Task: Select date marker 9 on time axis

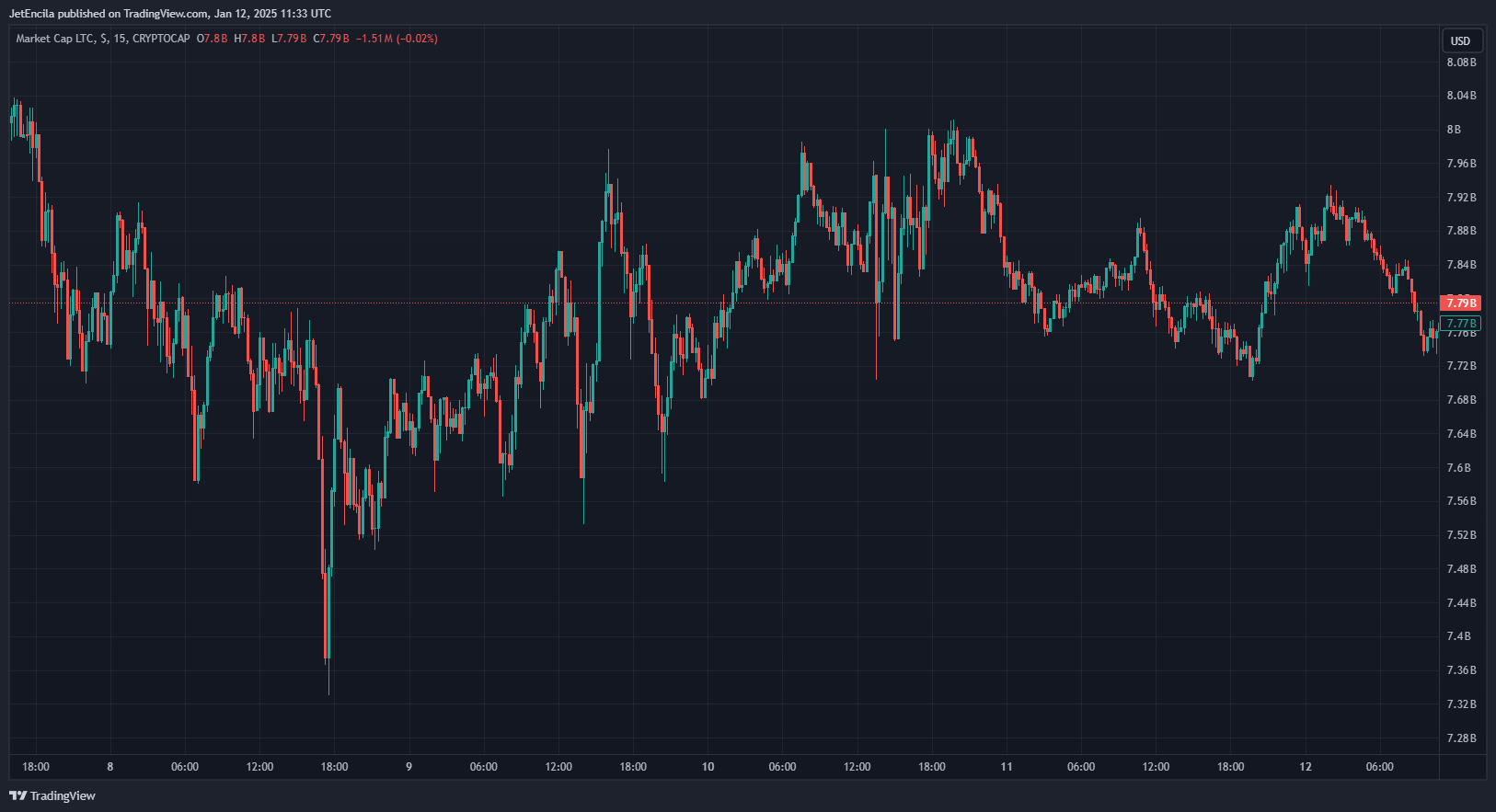Action: (409, 767)
